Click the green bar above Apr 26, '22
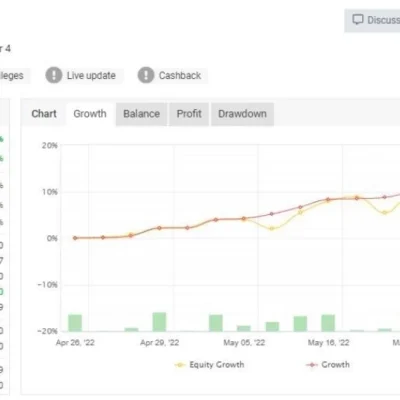Viewport: 400px width, 400px height. tap(75, 323)
